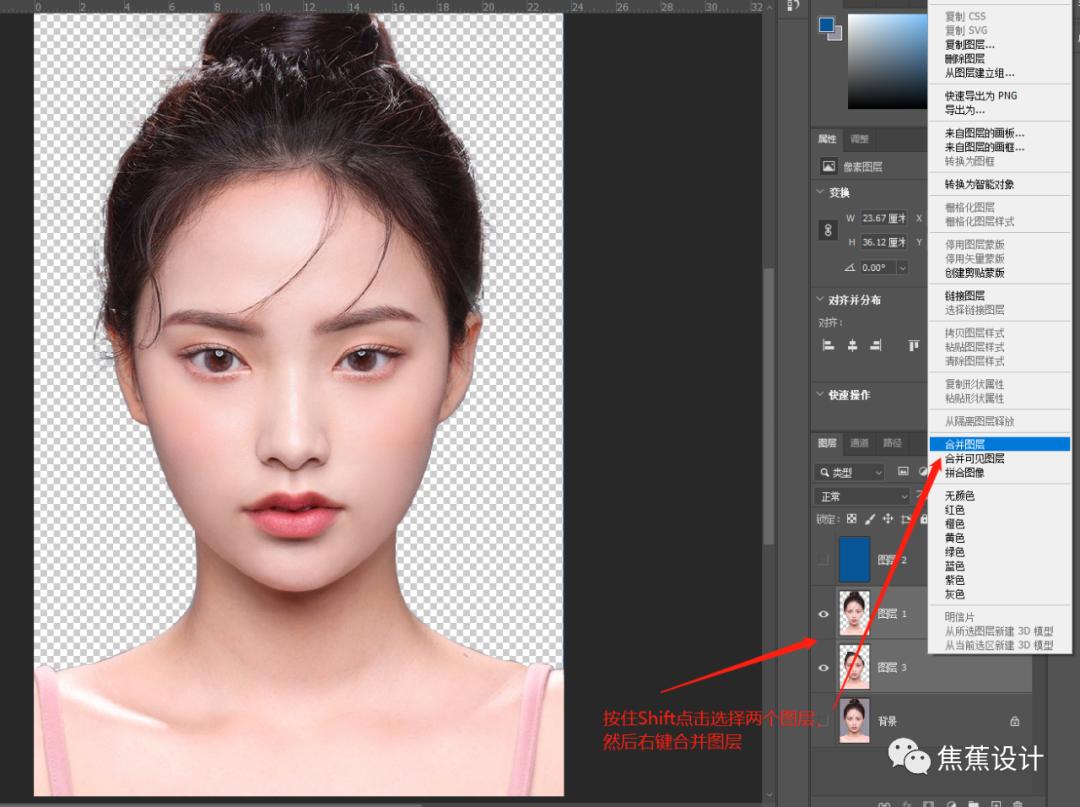Select the align horizontal centers icon

[851, 345]
